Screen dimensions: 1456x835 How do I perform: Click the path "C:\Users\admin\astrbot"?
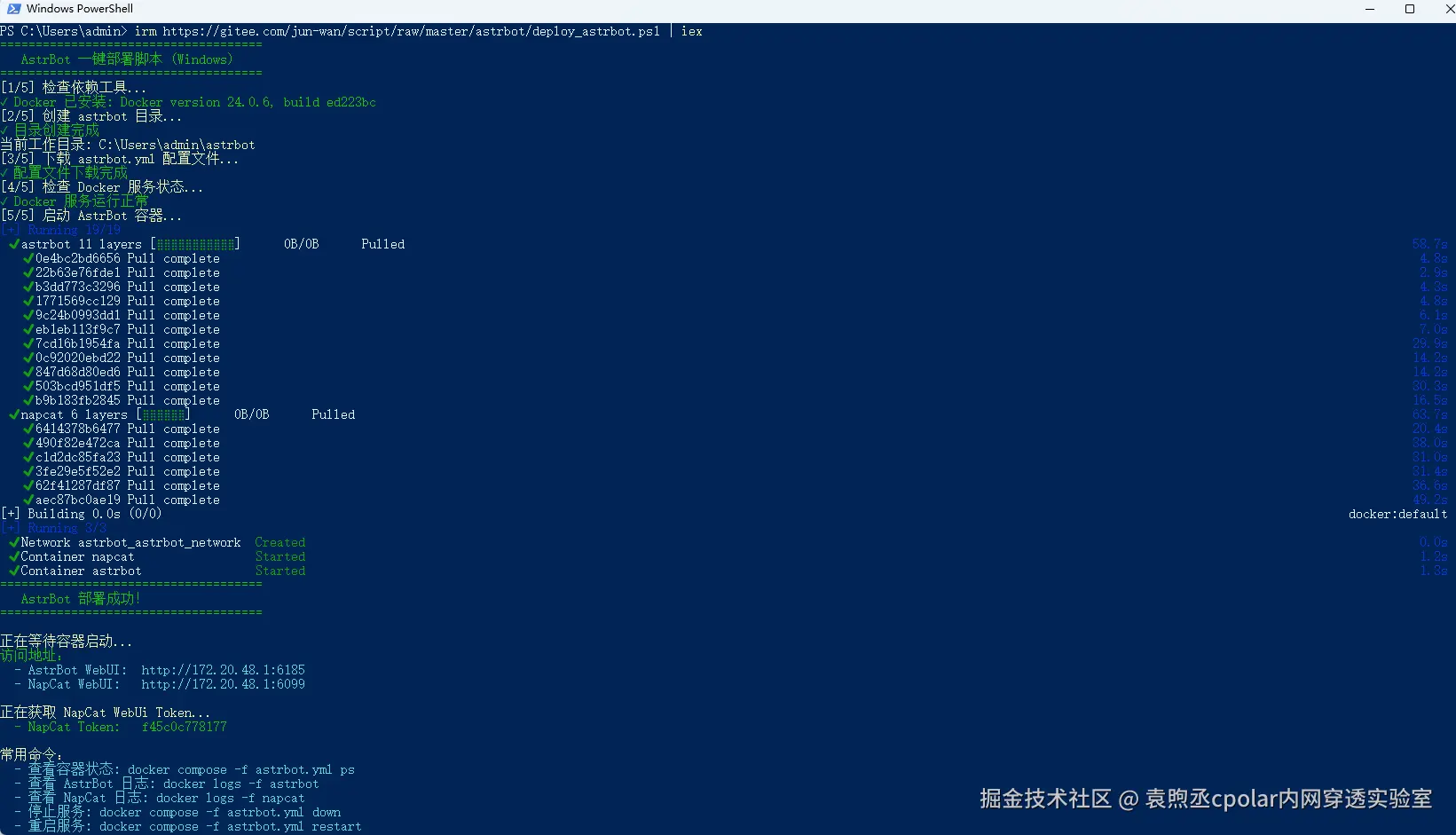tap(177, 145)
